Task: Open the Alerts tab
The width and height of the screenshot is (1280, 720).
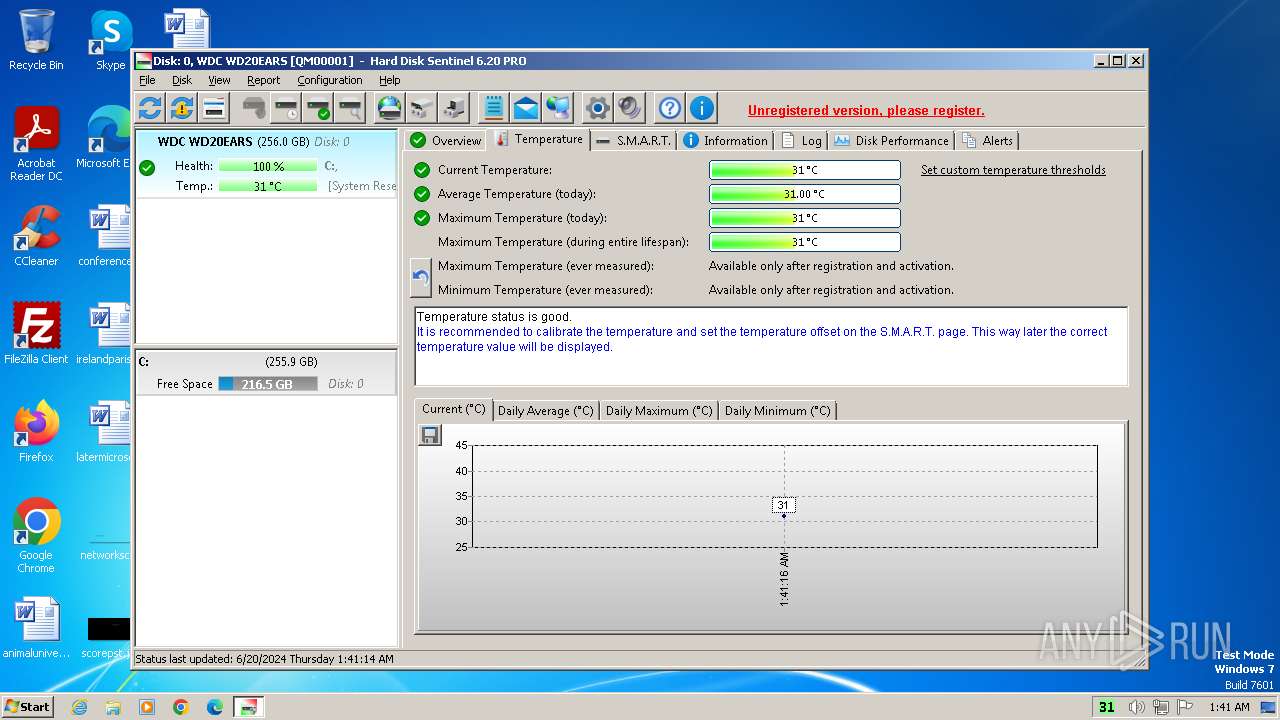Action: (x=987, y=141)
